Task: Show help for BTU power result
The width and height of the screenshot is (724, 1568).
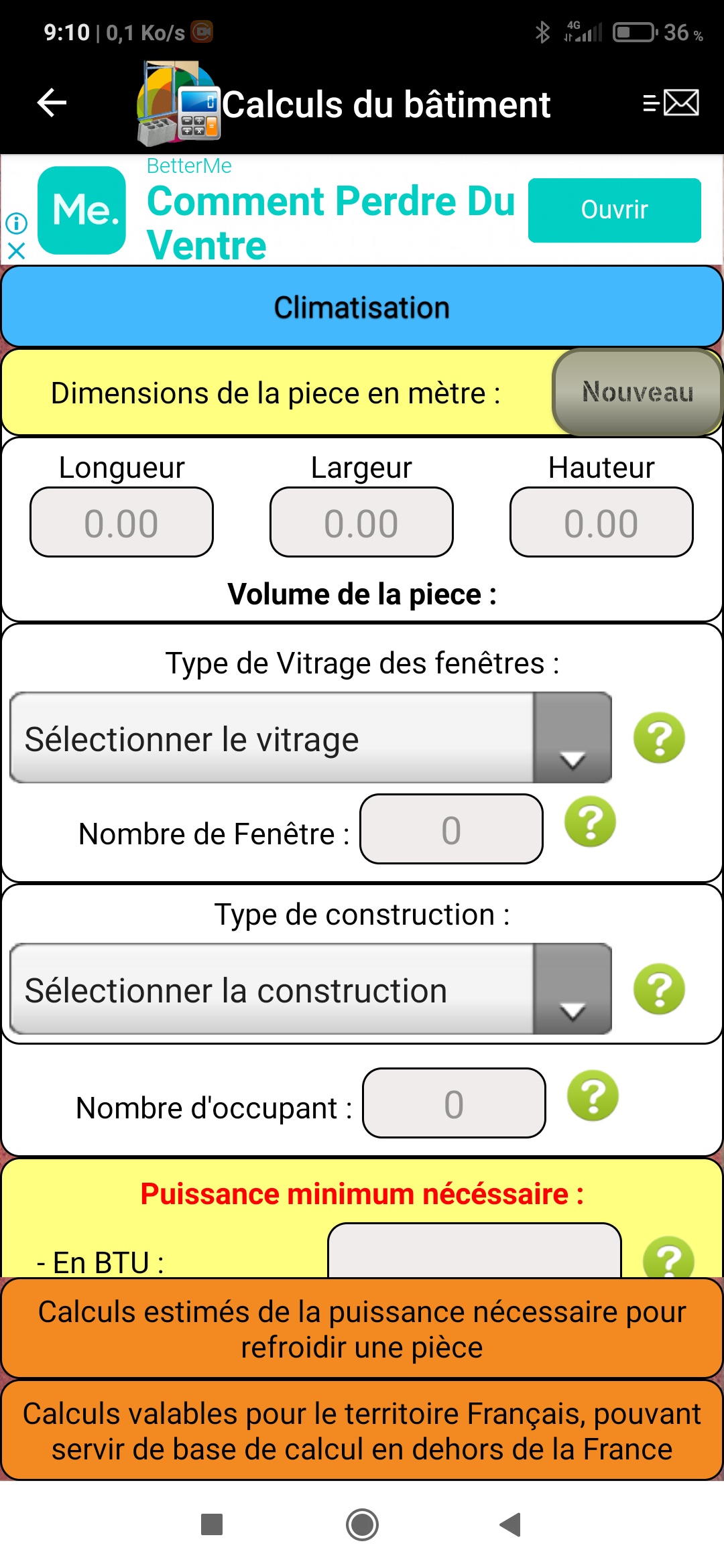Action: click(668, 1258)
